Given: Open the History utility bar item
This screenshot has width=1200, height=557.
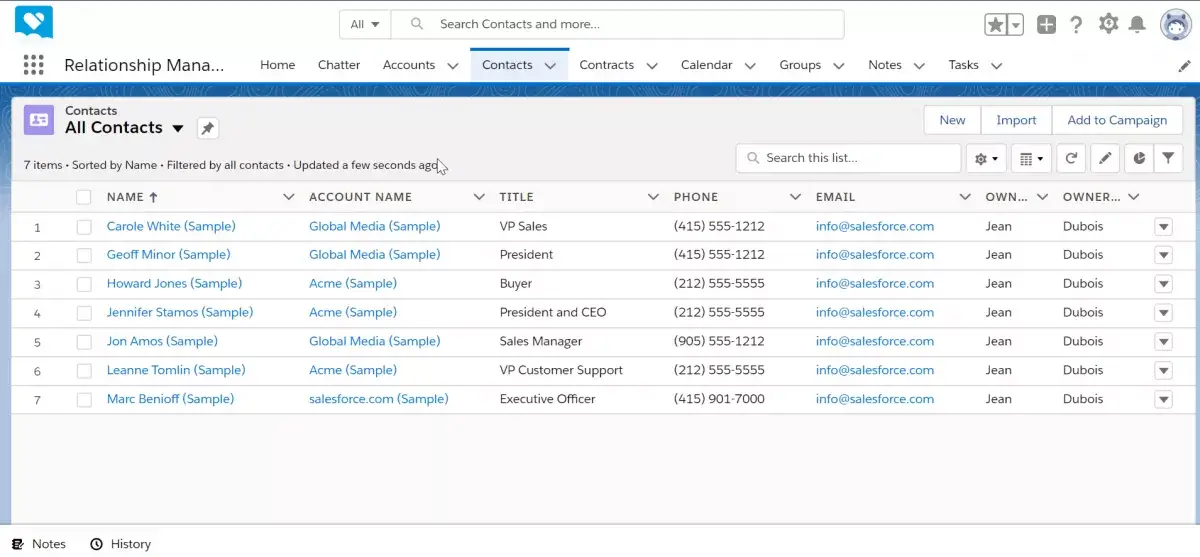Looking at the screenshot, I should [x=120, y=544].
